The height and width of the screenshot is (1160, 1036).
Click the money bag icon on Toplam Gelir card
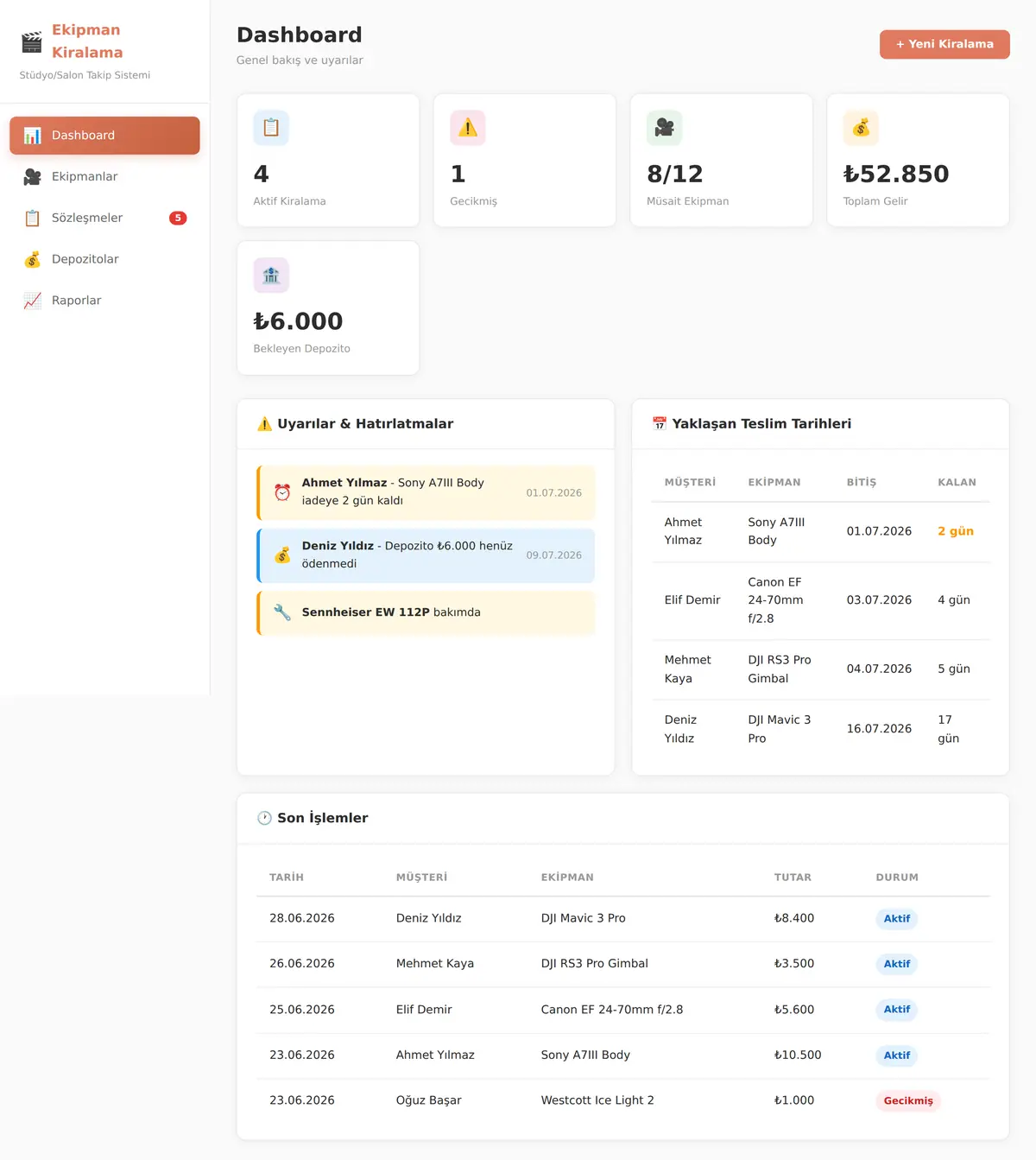coord(861,128)
